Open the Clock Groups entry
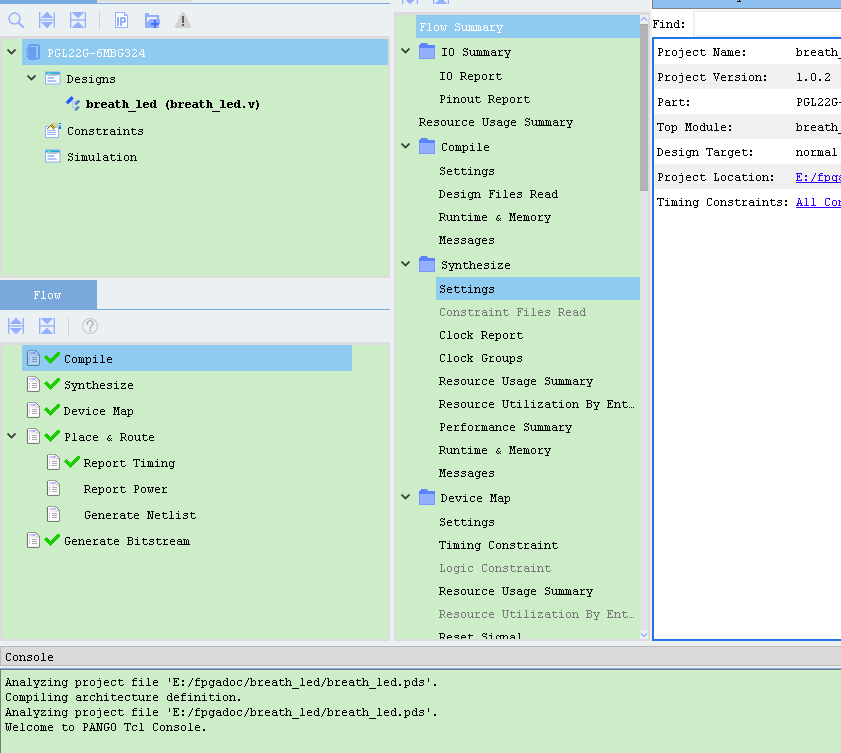 coord(481,358)
